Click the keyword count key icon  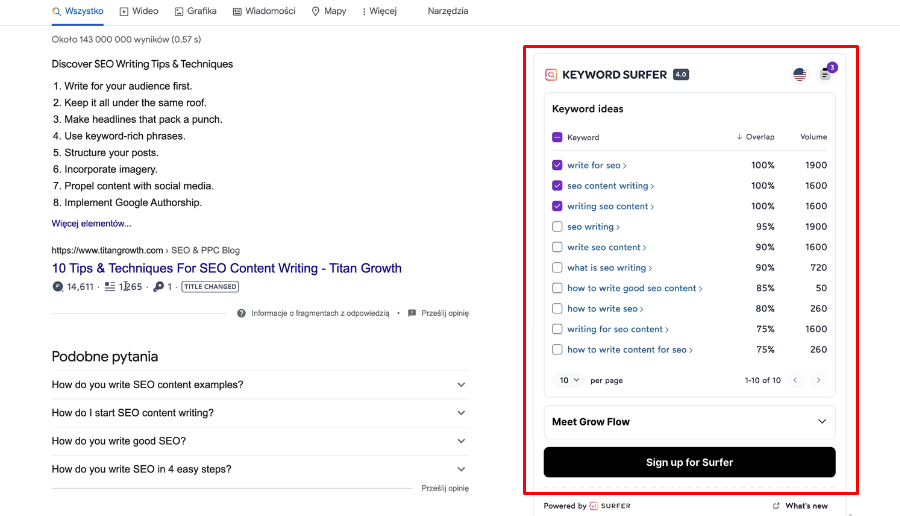[158, 286]
